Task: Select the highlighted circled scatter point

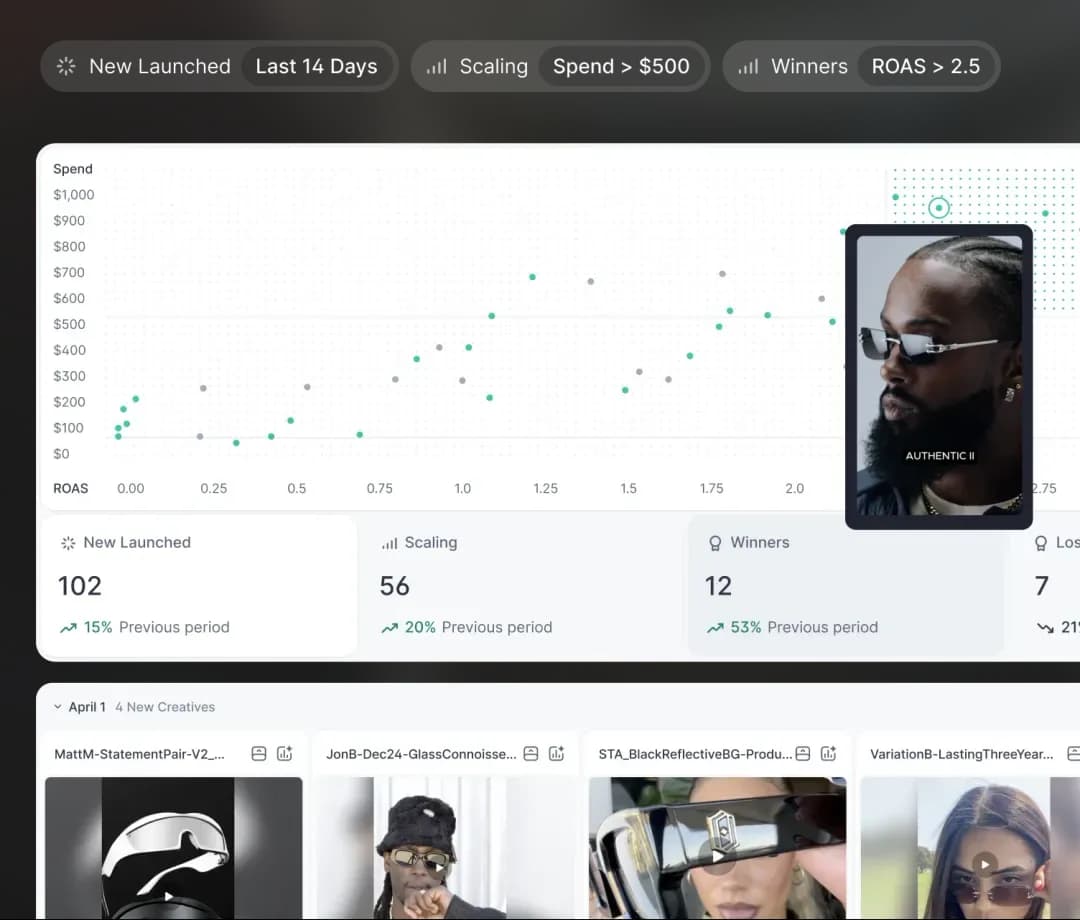Action: click(x=939, y=208)
